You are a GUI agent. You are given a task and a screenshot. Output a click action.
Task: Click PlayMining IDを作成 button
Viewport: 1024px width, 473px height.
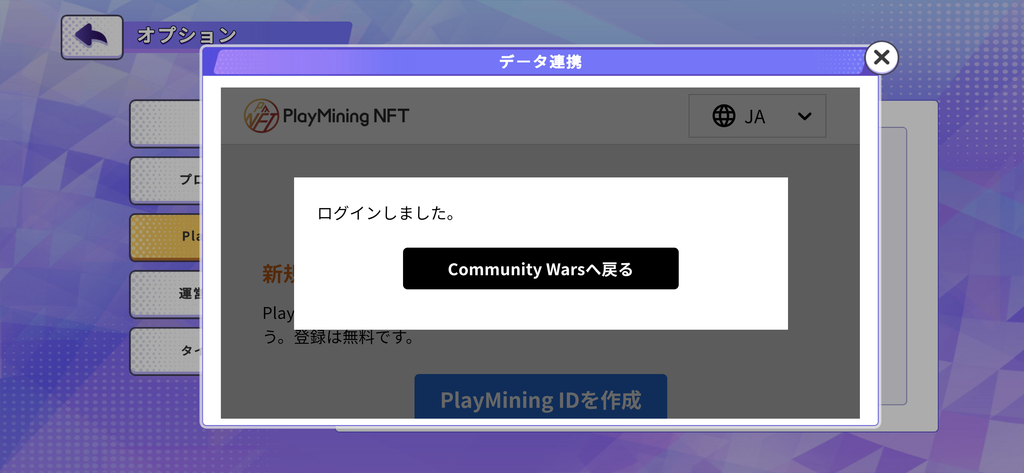click(541, 397)
